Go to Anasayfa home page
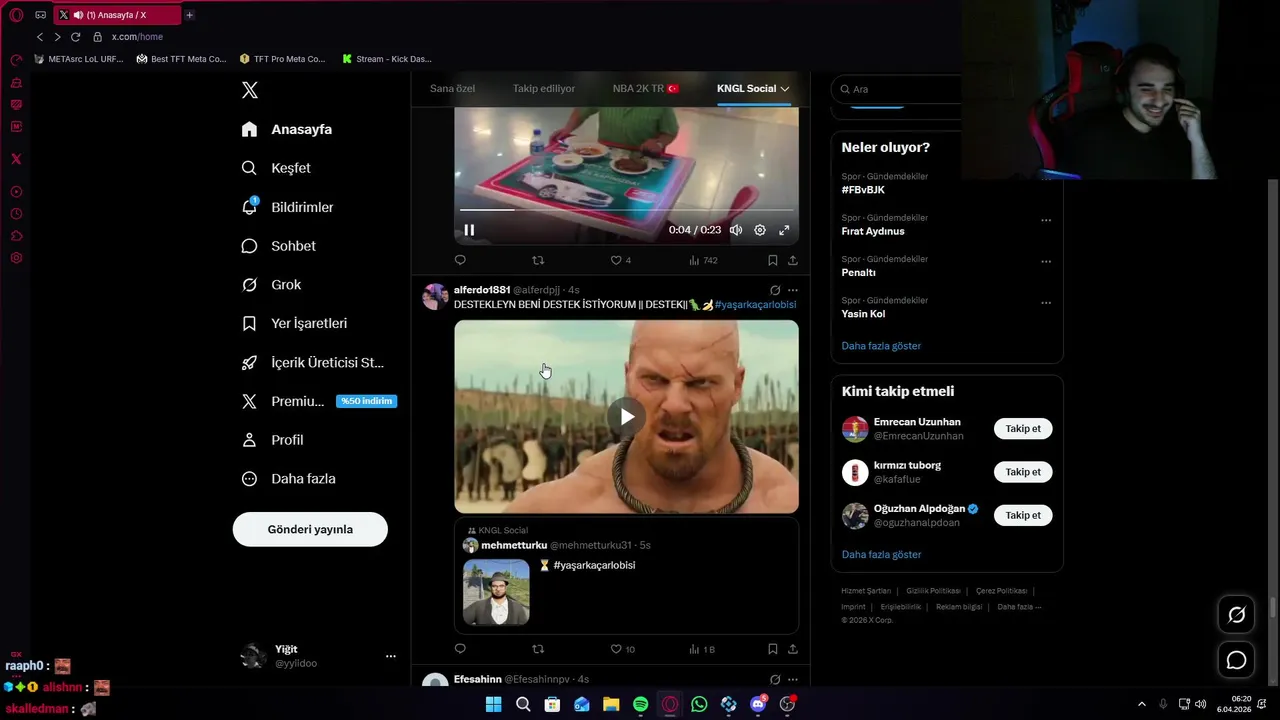This screenshot has width=1280, height=720. coord(287,129)
